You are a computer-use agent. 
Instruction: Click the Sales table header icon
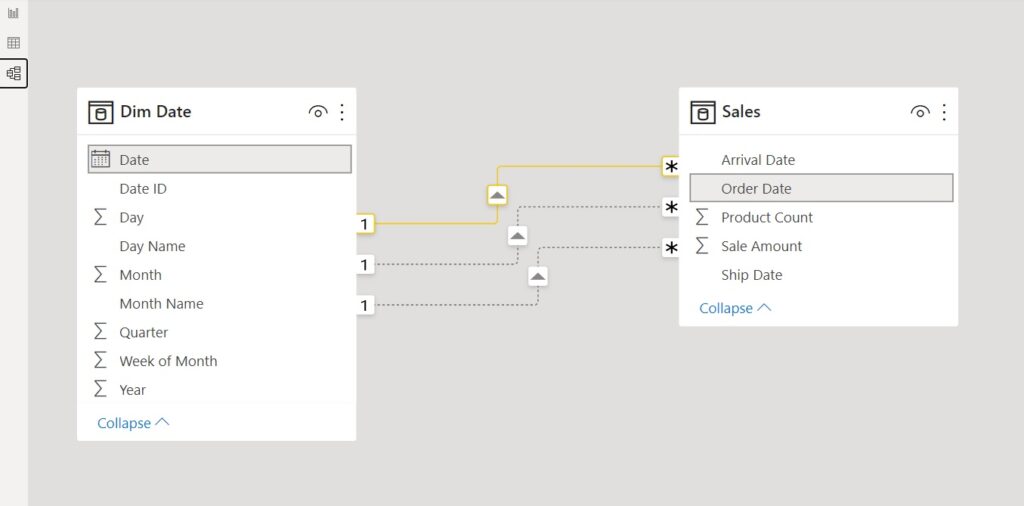(703, 112)
